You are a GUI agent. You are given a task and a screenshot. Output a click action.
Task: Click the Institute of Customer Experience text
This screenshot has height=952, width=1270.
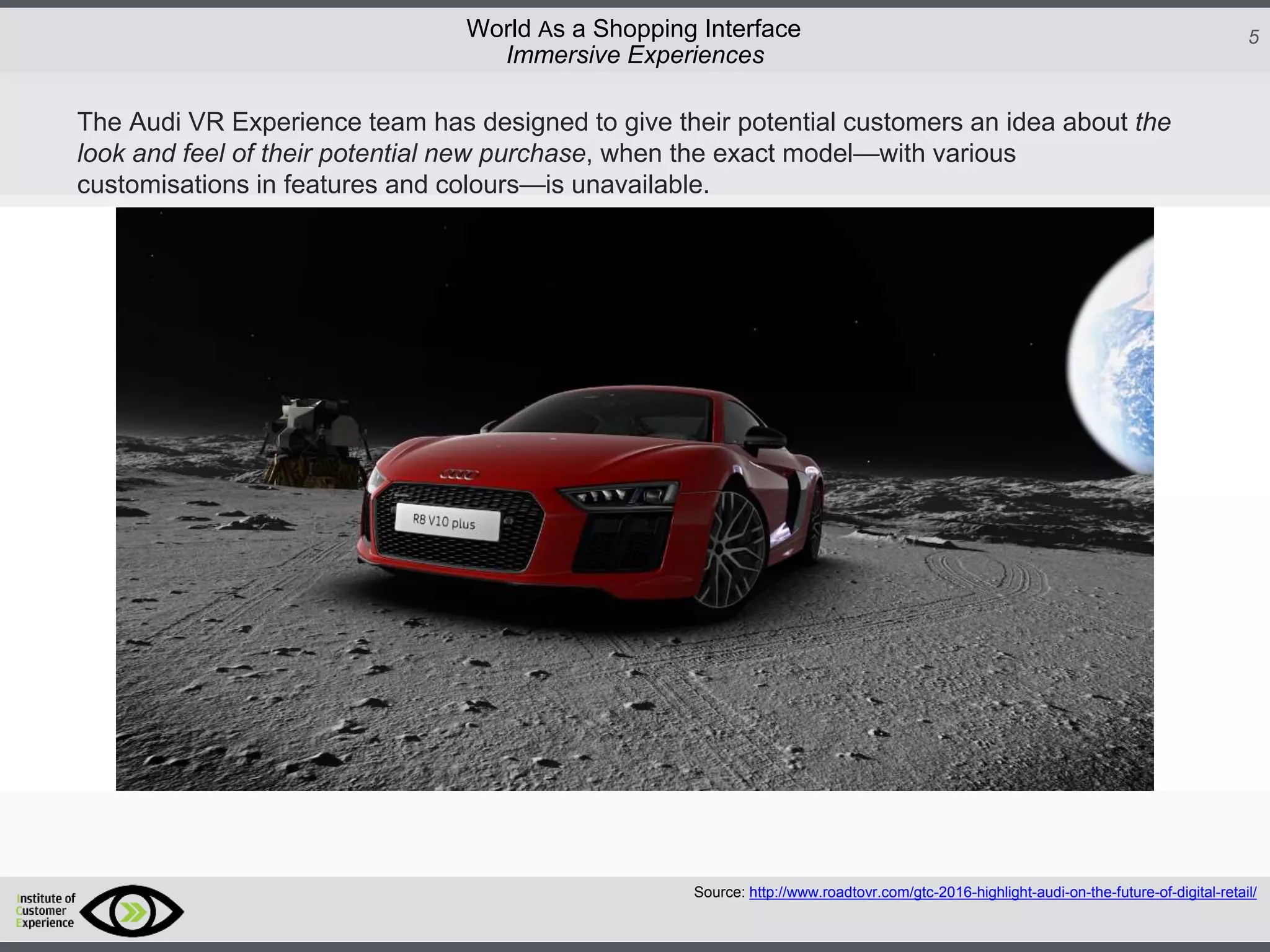[45, 910]
